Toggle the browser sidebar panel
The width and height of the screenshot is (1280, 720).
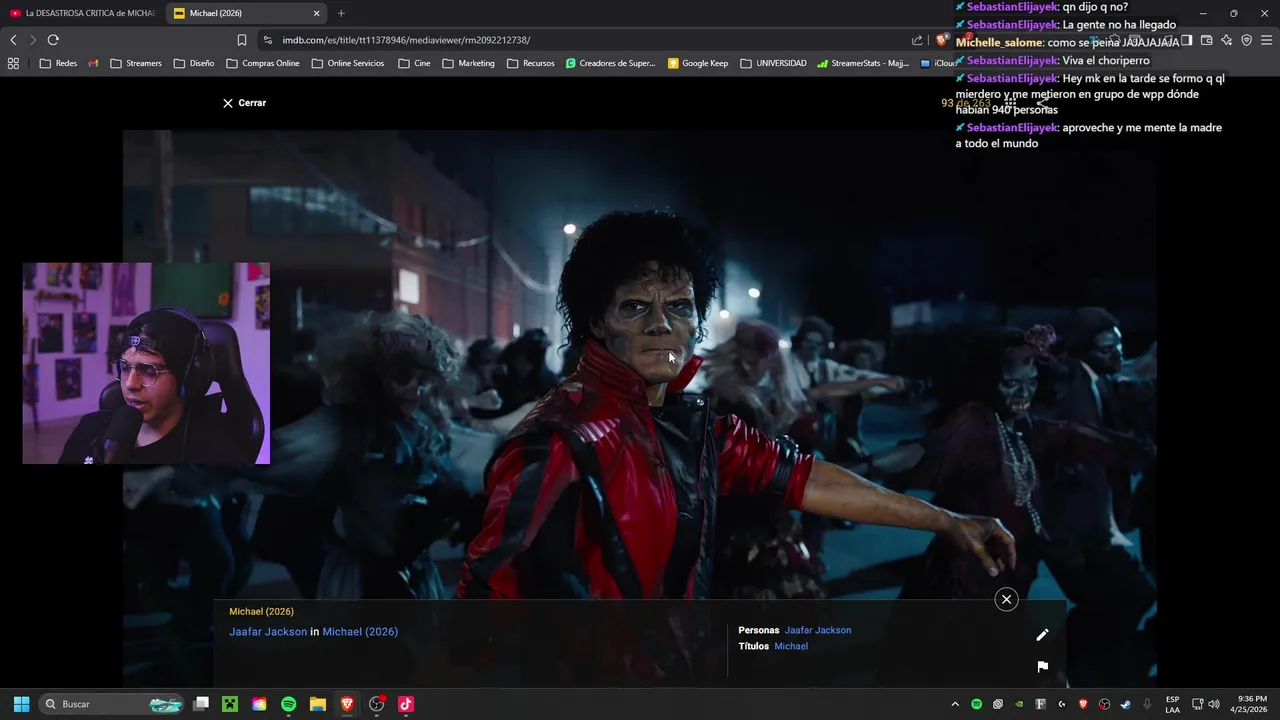coord(1186,40)
